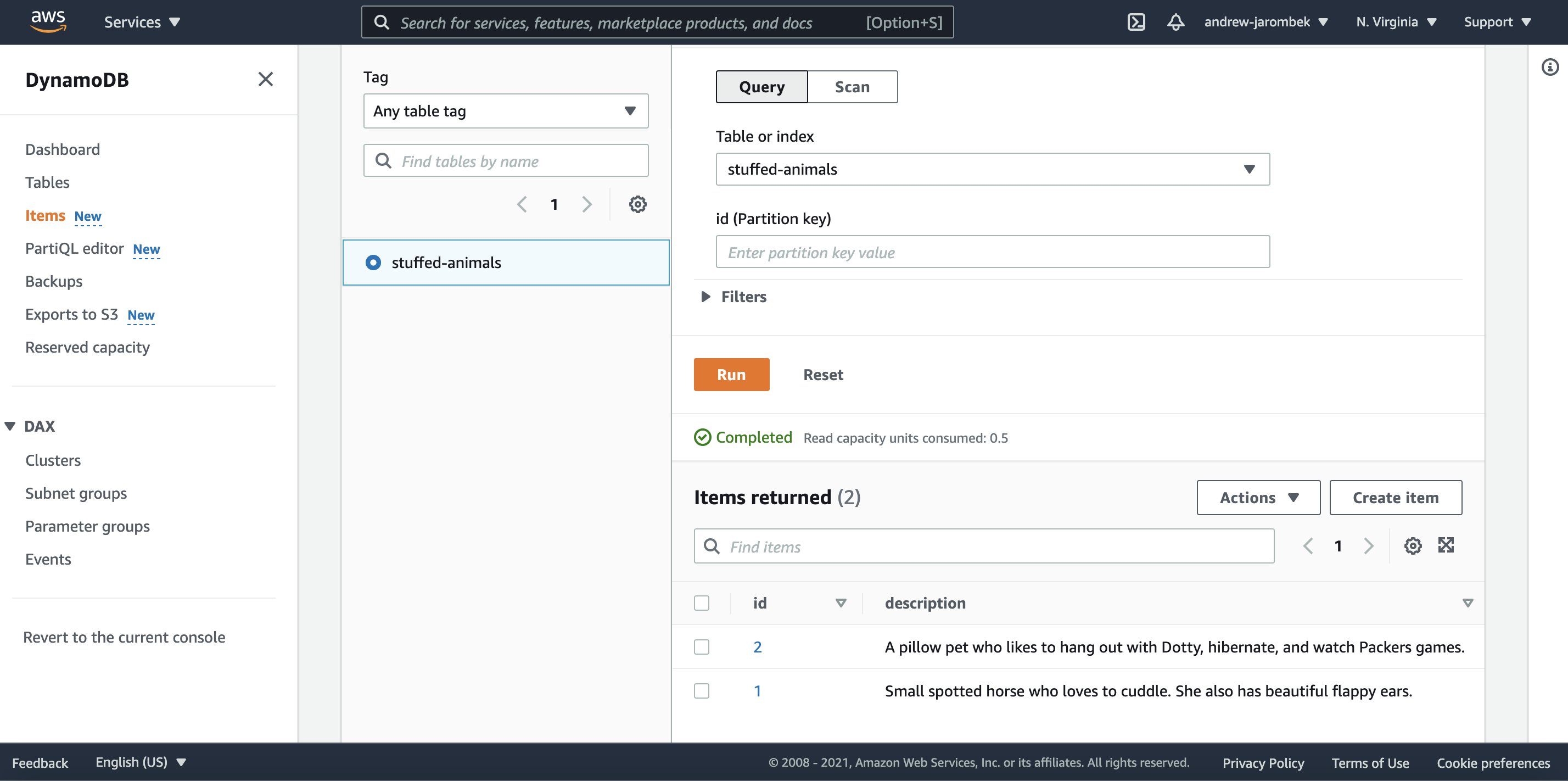Viewport: 1568px width, 781px height.
Task: Open the Services menu
Action: (142, 22)
